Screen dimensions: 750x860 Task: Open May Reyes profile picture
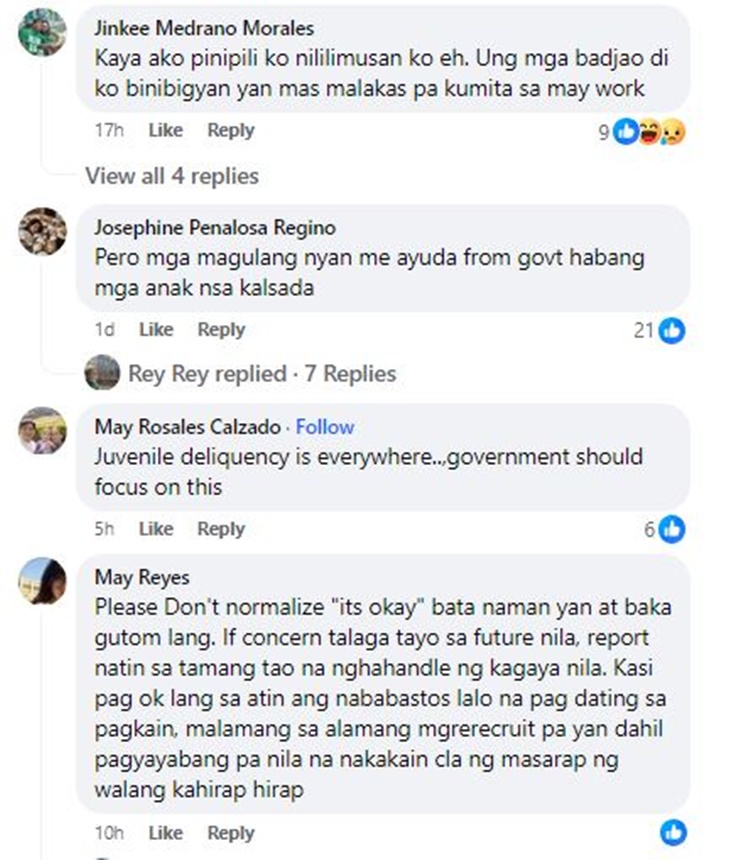click(x=42, y=581)
